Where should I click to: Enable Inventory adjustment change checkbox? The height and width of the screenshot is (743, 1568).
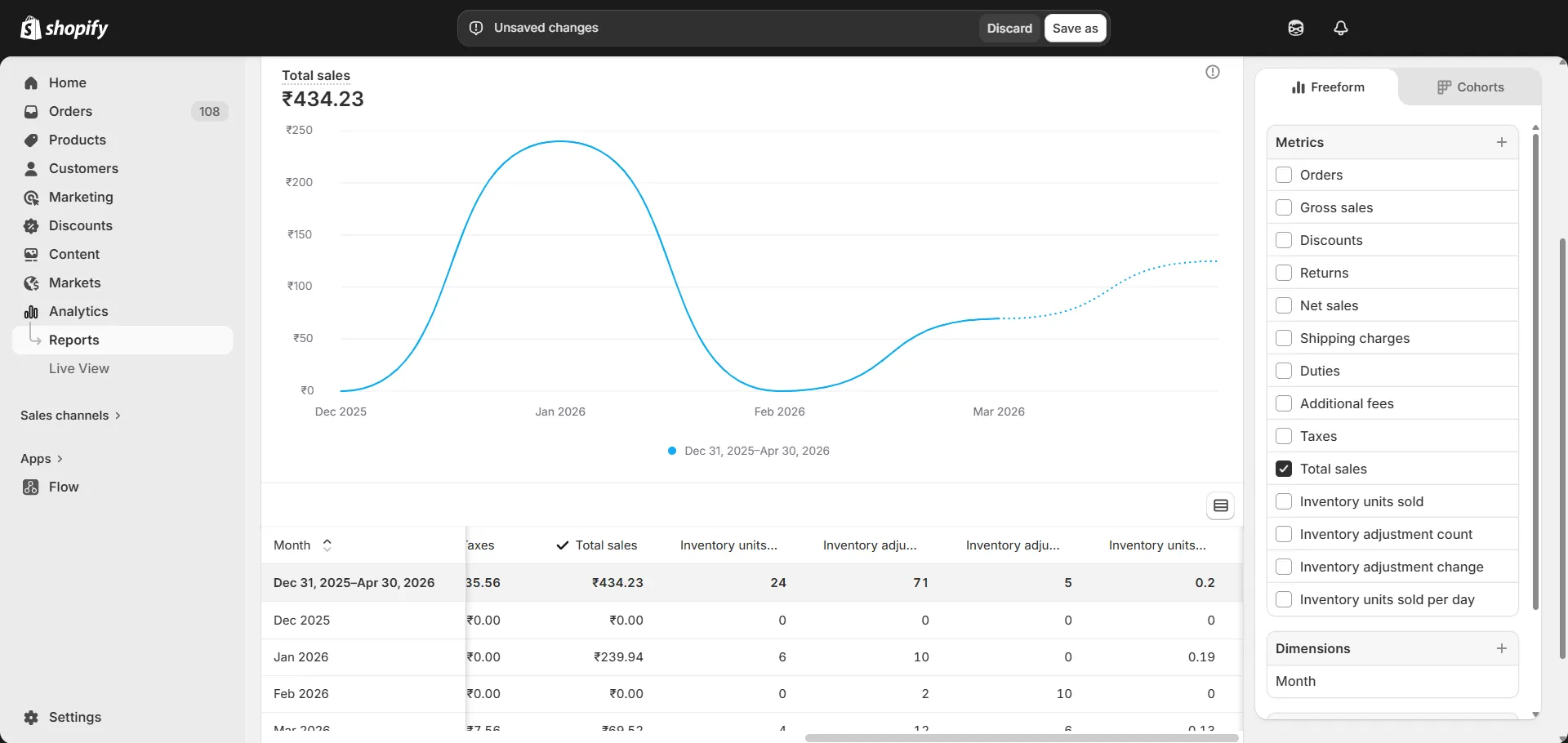coord(1284,567)
